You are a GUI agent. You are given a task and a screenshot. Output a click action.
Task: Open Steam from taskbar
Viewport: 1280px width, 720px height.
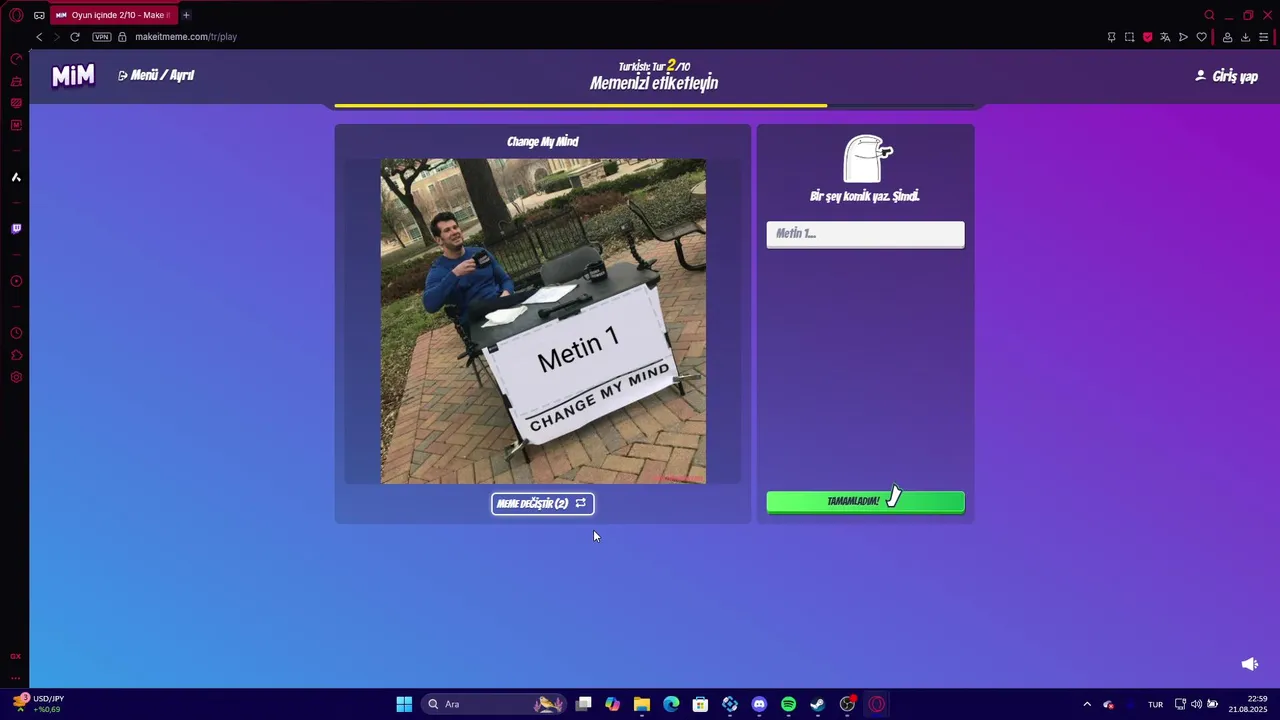coord(817,704)
